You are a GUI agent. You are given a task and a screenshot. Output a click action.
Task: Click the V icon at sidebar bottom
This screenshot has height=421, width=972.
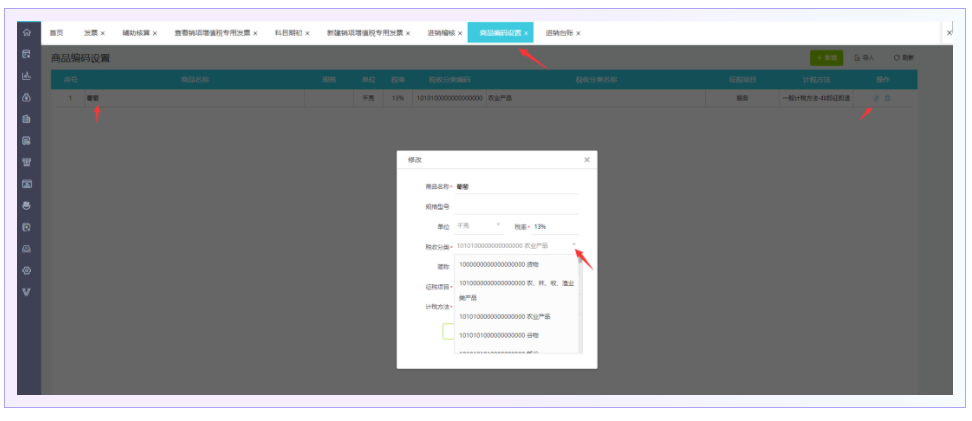27,292
